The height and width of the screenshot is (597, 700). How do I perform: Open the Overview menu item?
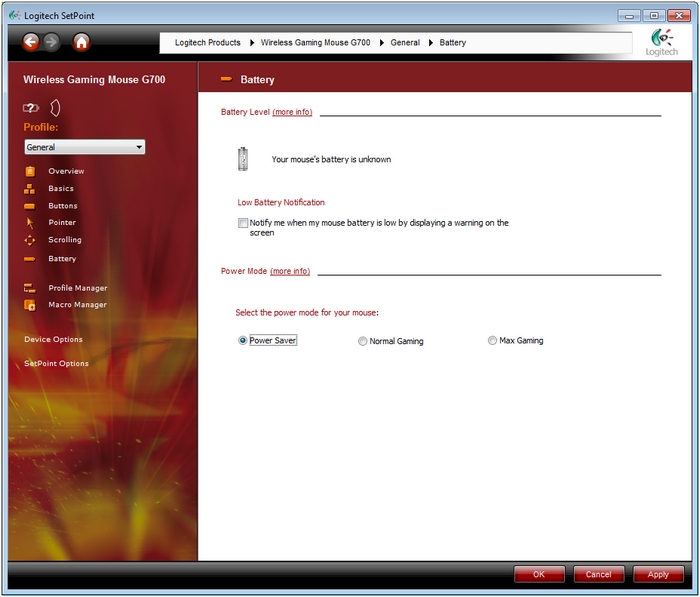click(x=66, y=171)
